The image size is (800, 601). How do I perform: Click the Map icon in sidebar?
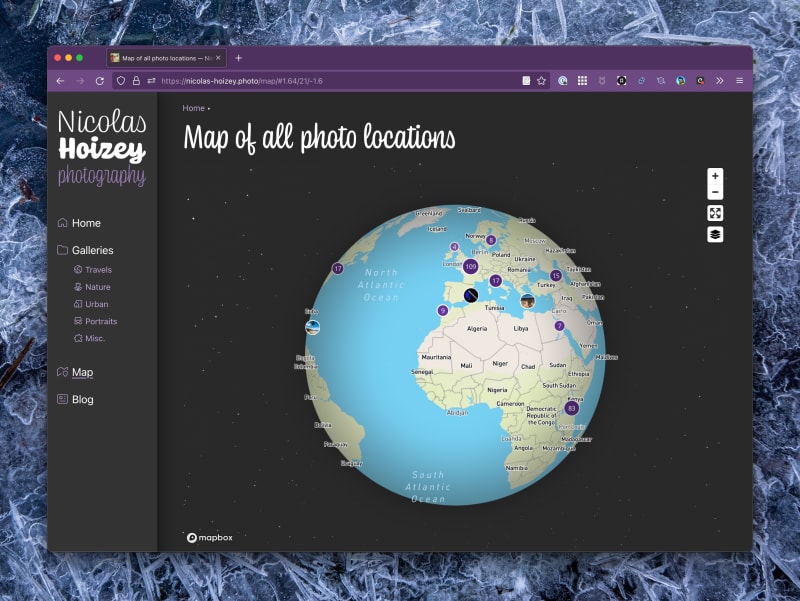pyautogui.click(x=62, y=371)
